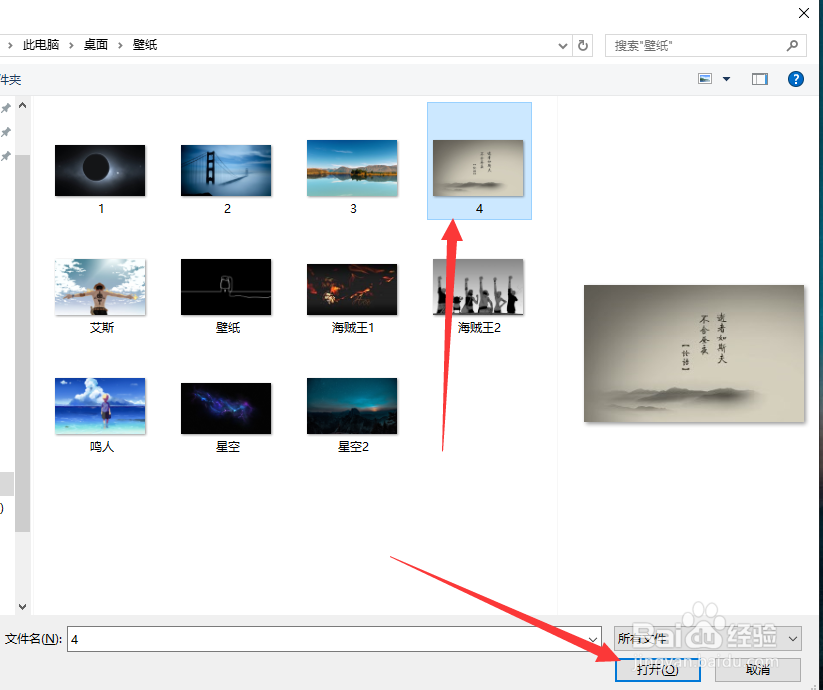823x690 pixels.
Task: Open Help via the blue question mark icon
Action: (795, 78)
